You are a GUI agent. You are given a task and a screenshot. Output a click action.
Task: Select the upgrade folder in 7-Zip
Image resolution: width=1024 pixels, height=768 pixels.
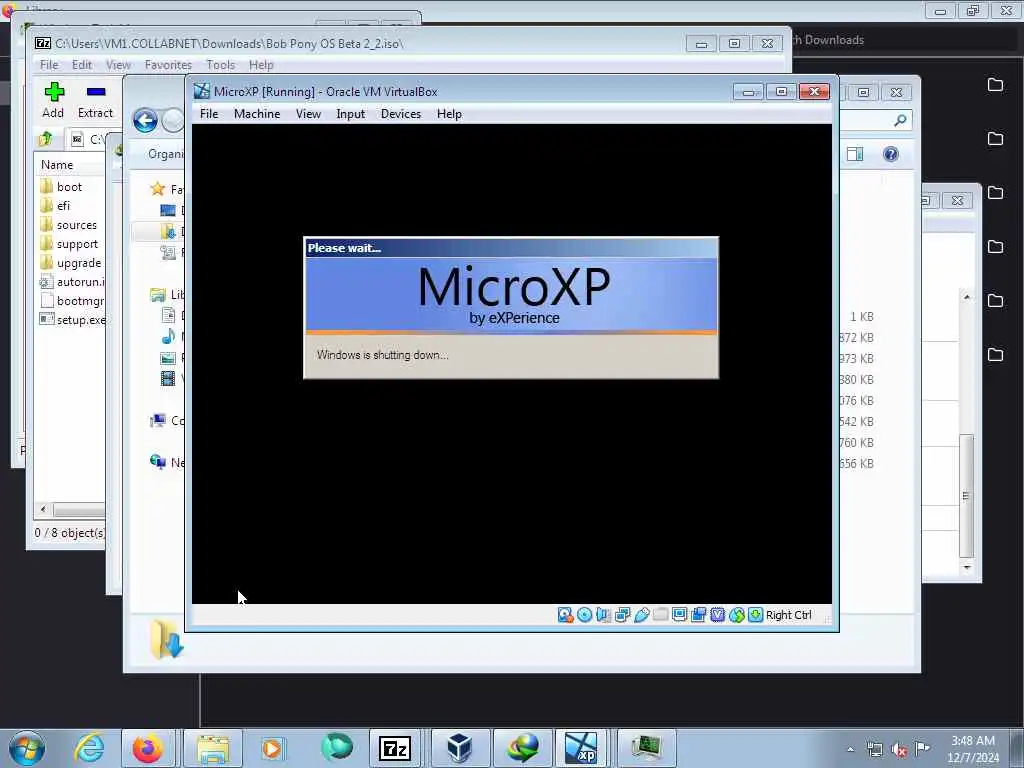(71, 263)
